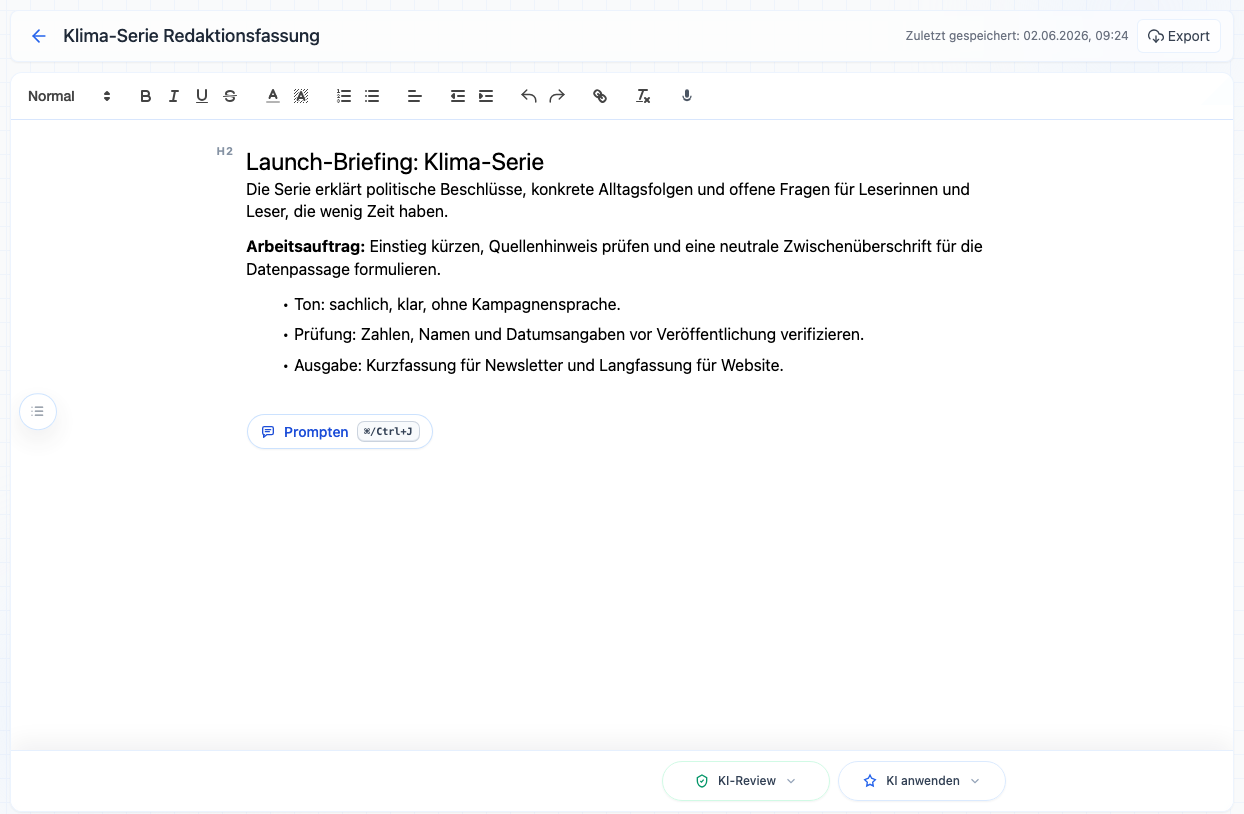Open the text background highlight color
This screenshot has width=1244, height=814.
point(300,96)
